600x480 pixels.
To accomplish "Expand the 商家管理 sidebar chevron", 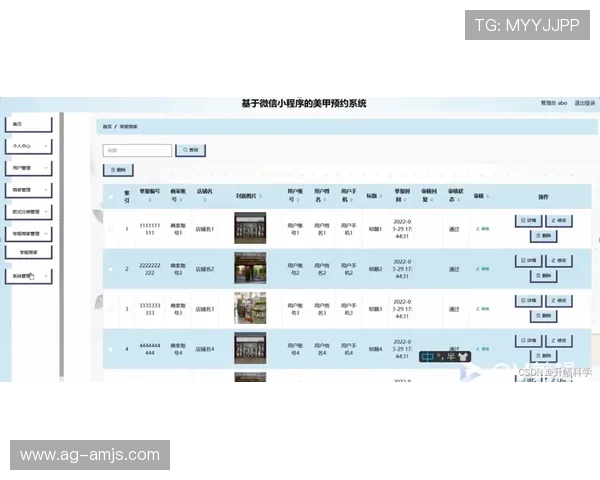I will [46, 189].
